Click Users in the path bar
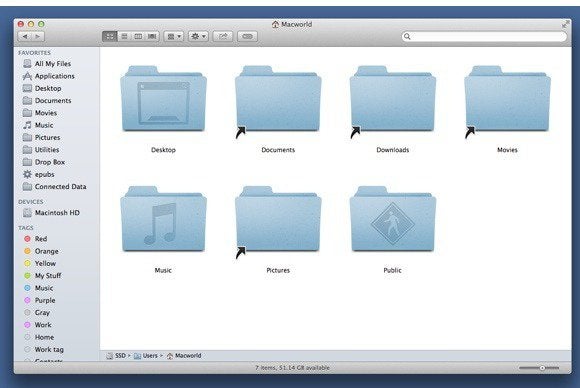The width and height of the screenshot is (580, 388). pyautogui.click(x=146, y=356)
